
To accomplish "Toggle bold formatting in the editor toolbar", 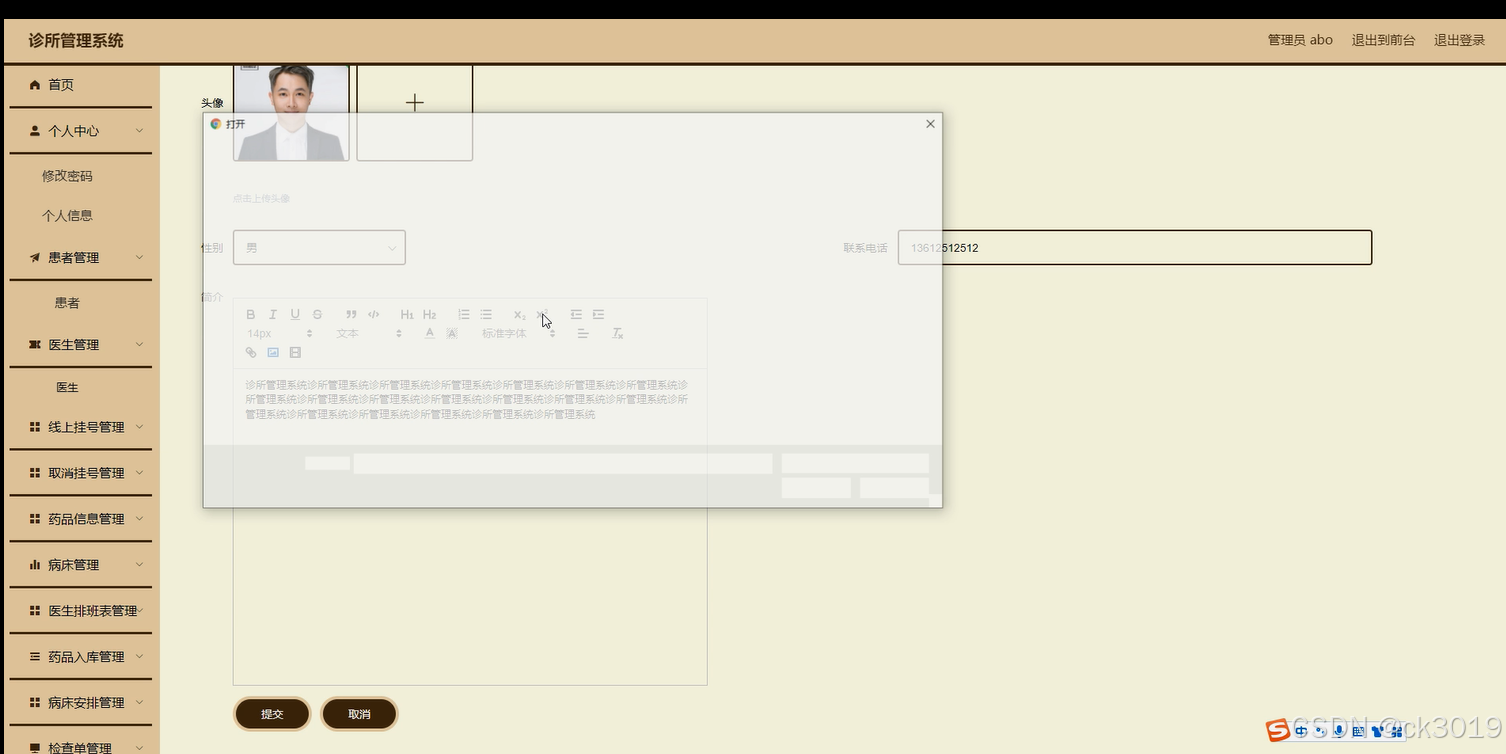I will 251,314.
